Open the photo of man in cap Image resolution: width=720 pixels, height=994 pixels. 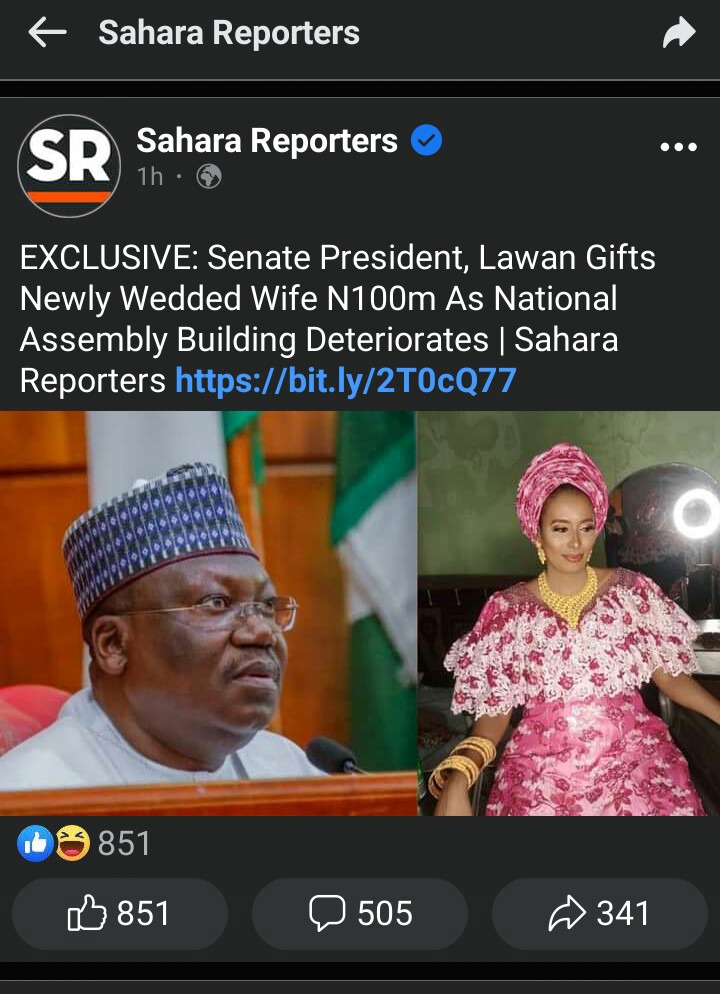[209, 613]
